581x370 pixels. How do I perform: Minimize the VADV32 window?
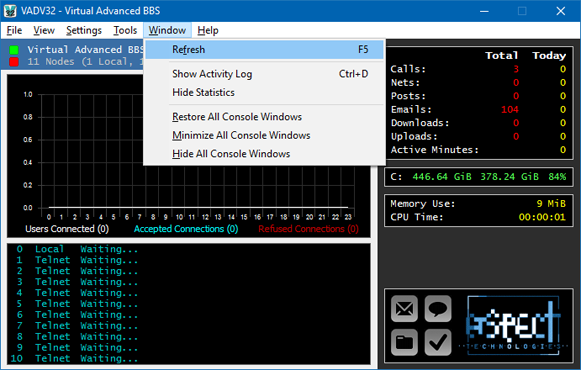(484, 11)
